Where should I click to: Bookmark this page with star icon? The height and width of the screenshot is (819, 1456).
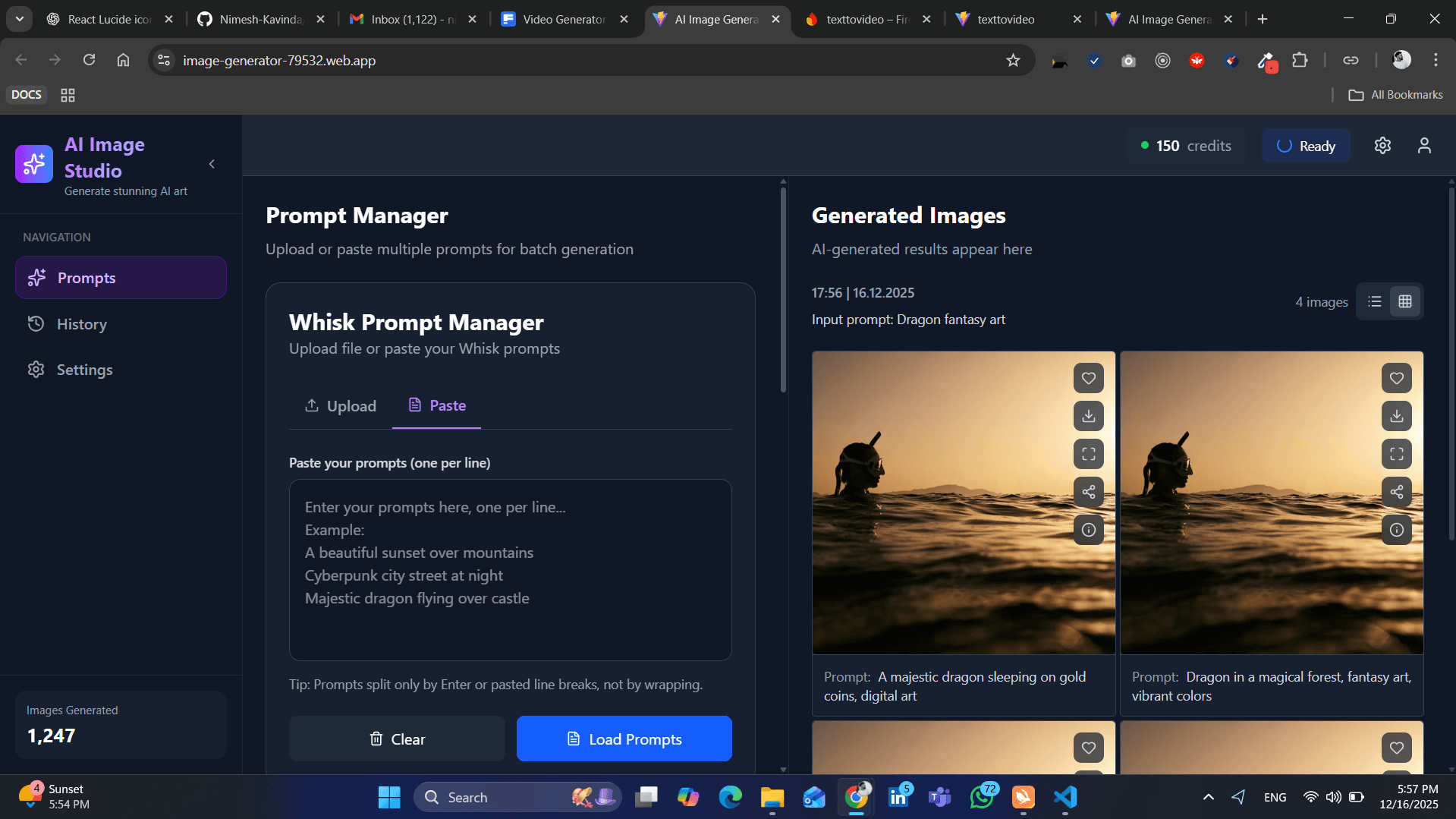1013,60
